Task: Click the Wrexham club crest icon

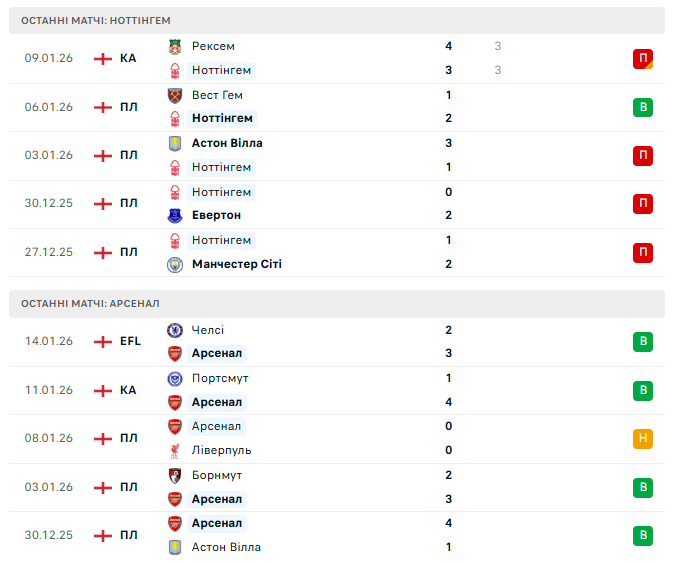Action: click(x=175, y=46)
